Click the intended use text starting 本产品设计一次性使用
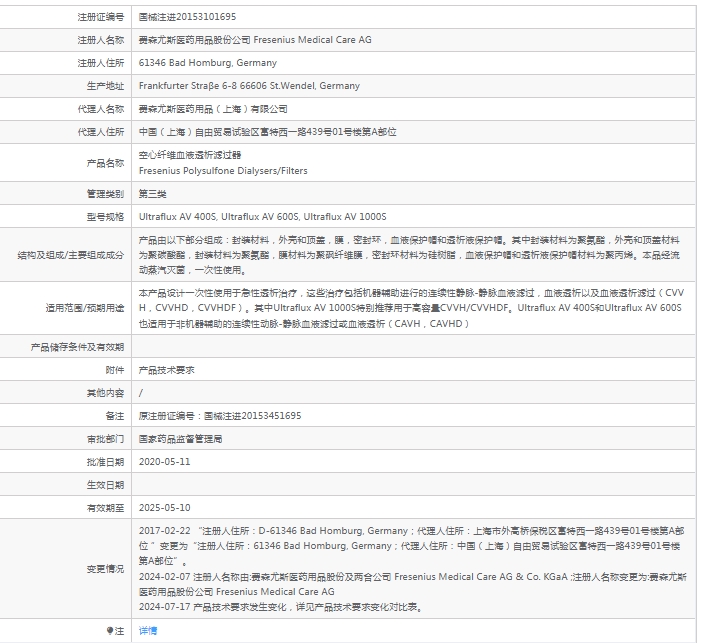 click(x=411, y=308)
